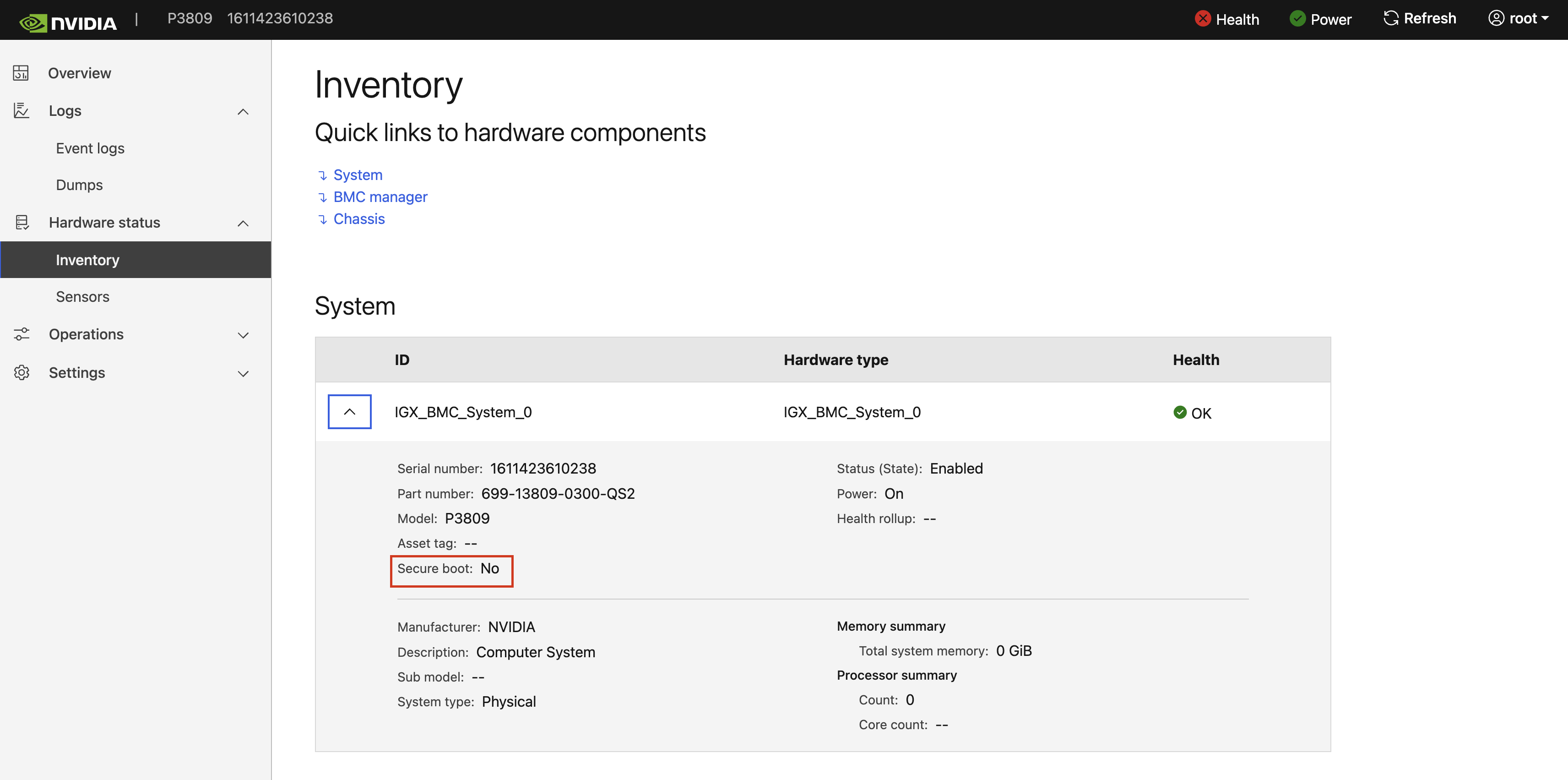
Task: Click the Logs chart icon
Action: point(22,111)
